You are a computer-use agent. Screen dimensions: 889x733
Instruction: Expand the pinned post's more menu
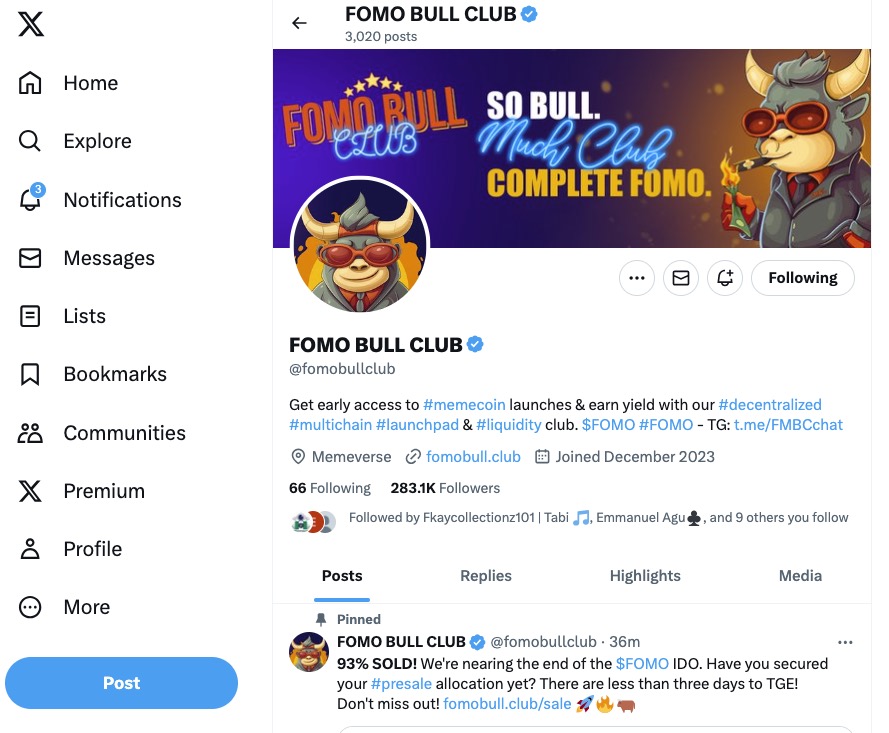click(845, 642)
